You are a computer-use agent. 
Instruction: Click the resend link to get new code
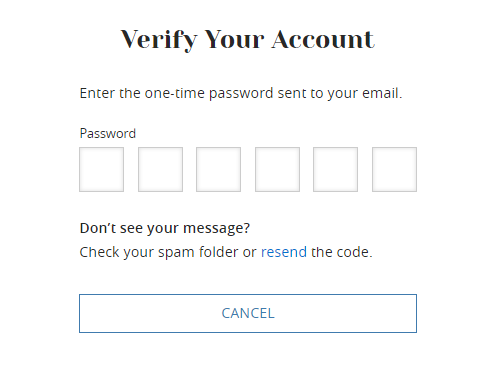pyautogui.click(x=284, y=252)
